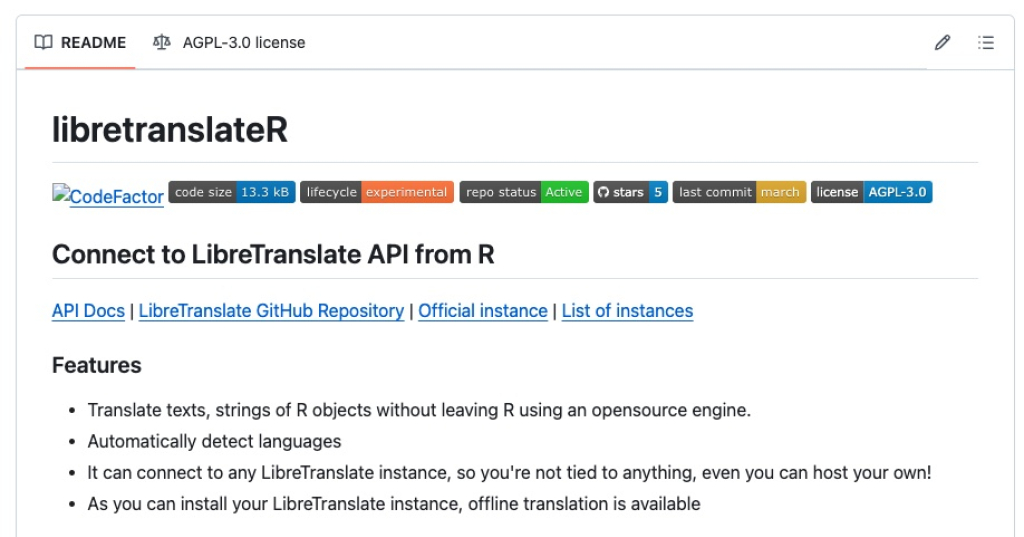Click the book icon beside README

[x=43, y=42]
